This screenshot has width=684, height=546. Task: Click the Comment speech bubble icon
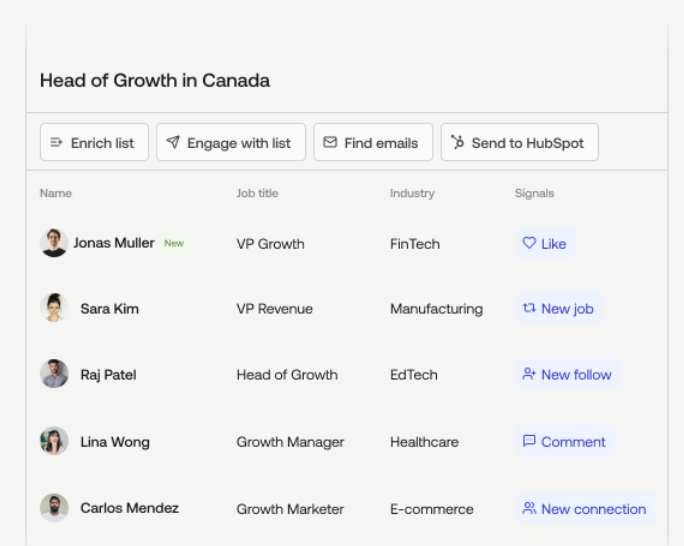click(x=529, y=441)
